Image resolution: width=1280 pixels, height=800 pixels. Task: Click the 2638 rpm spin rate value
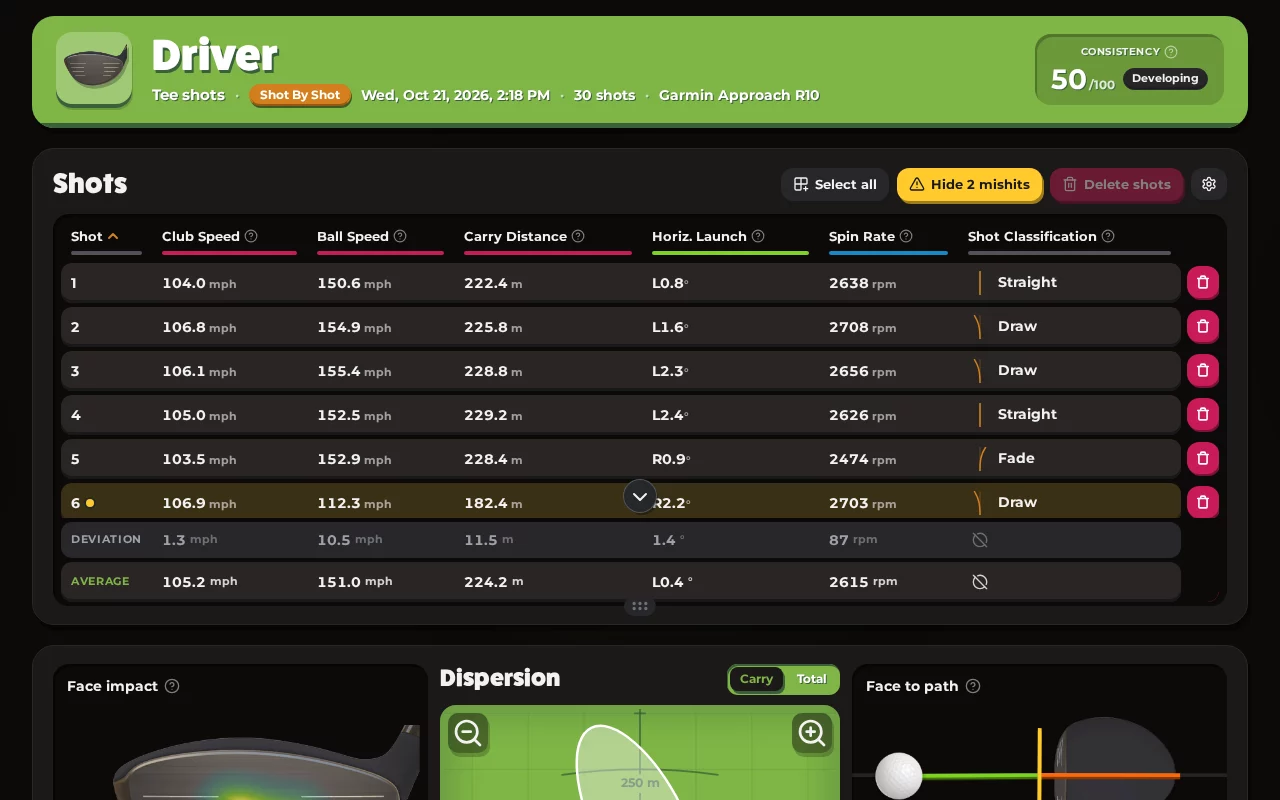[x=862, y=283]
